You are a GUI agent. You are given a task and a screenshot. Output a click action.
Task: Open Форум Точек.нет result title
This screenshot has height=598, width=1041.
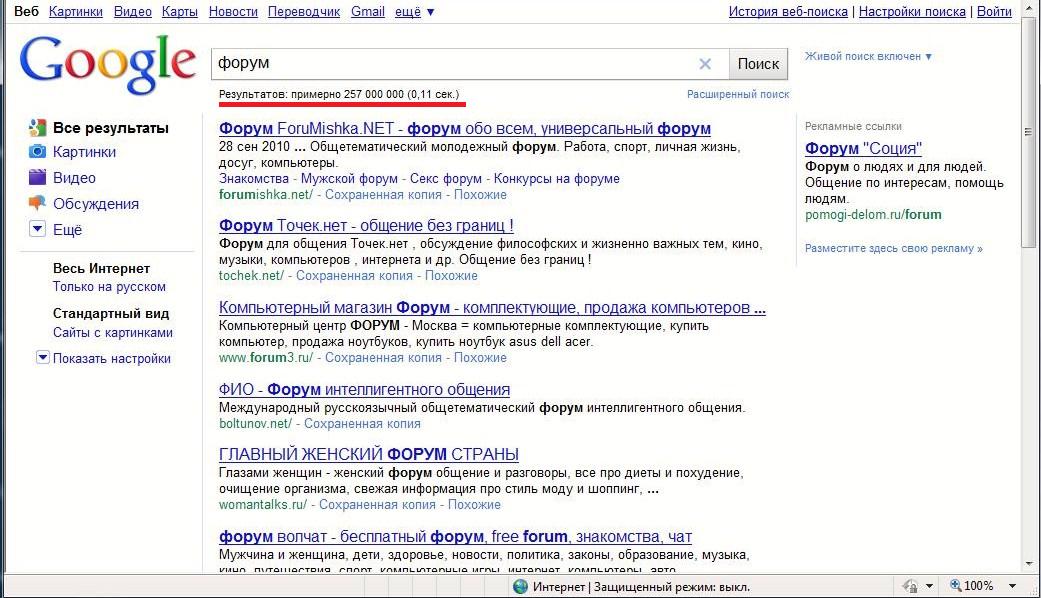tap(366, 226)
